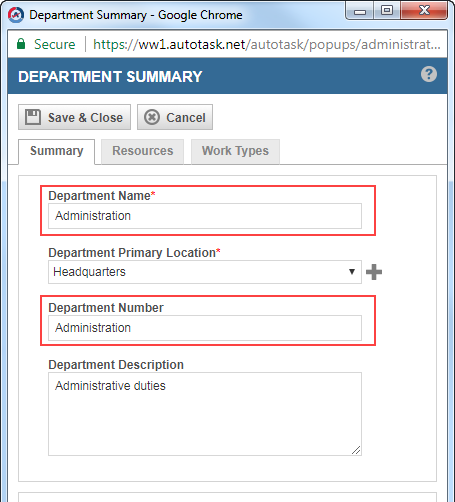This screenshot has height=502, width=455.
Task: Open the Work Types tab
Action: point(235,151)
